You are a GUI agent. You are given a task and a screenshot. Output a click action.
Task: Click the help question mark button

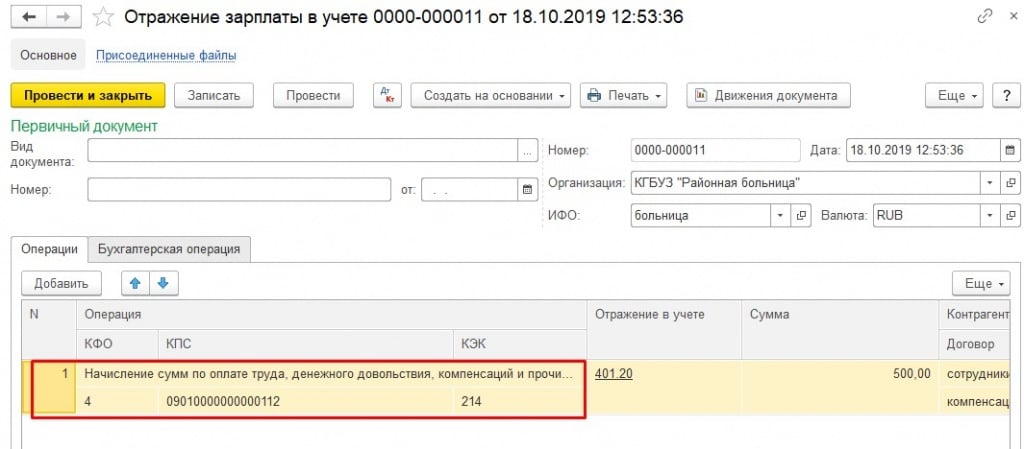click(x=1004, y=95)
